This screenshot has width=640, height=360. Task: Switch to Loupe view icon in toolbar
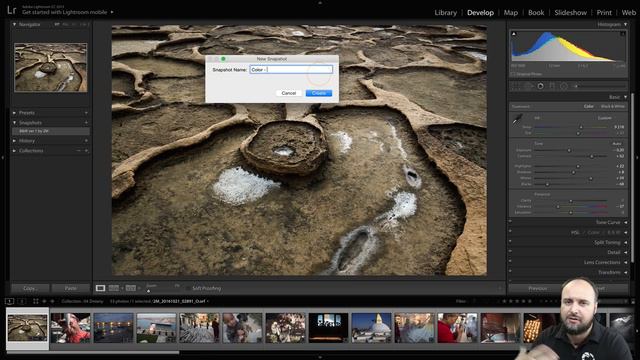(100, 288)
